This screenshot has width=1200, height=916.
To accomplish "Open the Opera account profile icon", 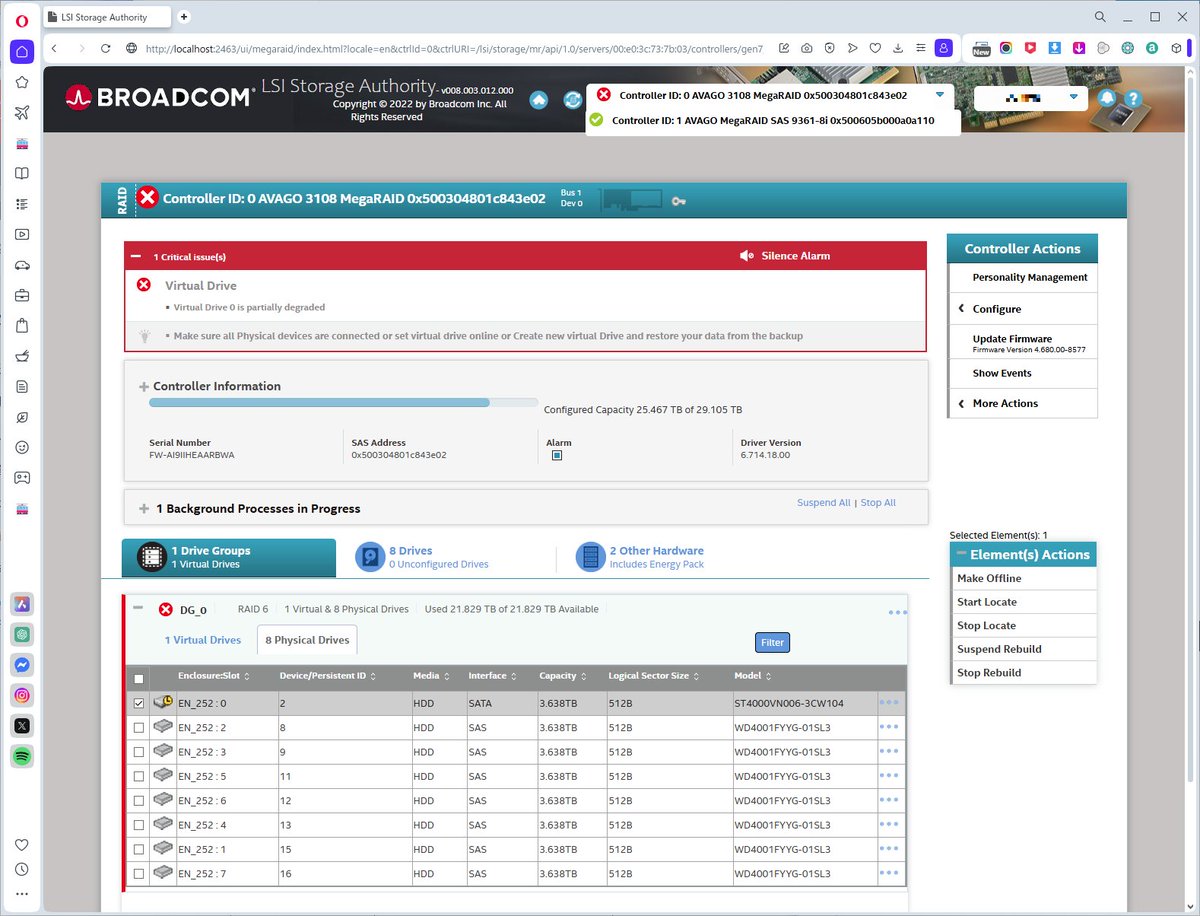I will pos(943,48).
